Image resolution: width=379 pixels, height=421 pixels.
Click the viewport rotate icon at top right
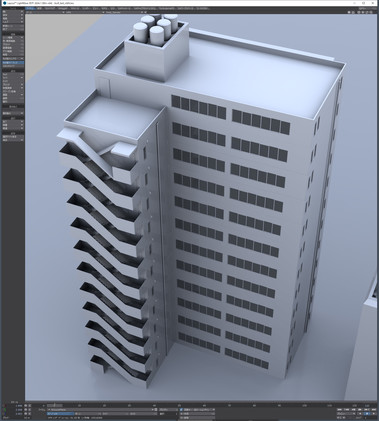coord(363,12)
